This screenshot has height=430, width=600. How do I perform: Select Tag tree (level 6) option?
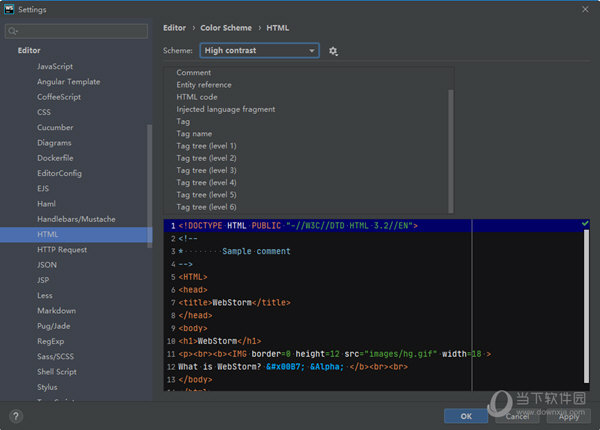coord(206,207)
